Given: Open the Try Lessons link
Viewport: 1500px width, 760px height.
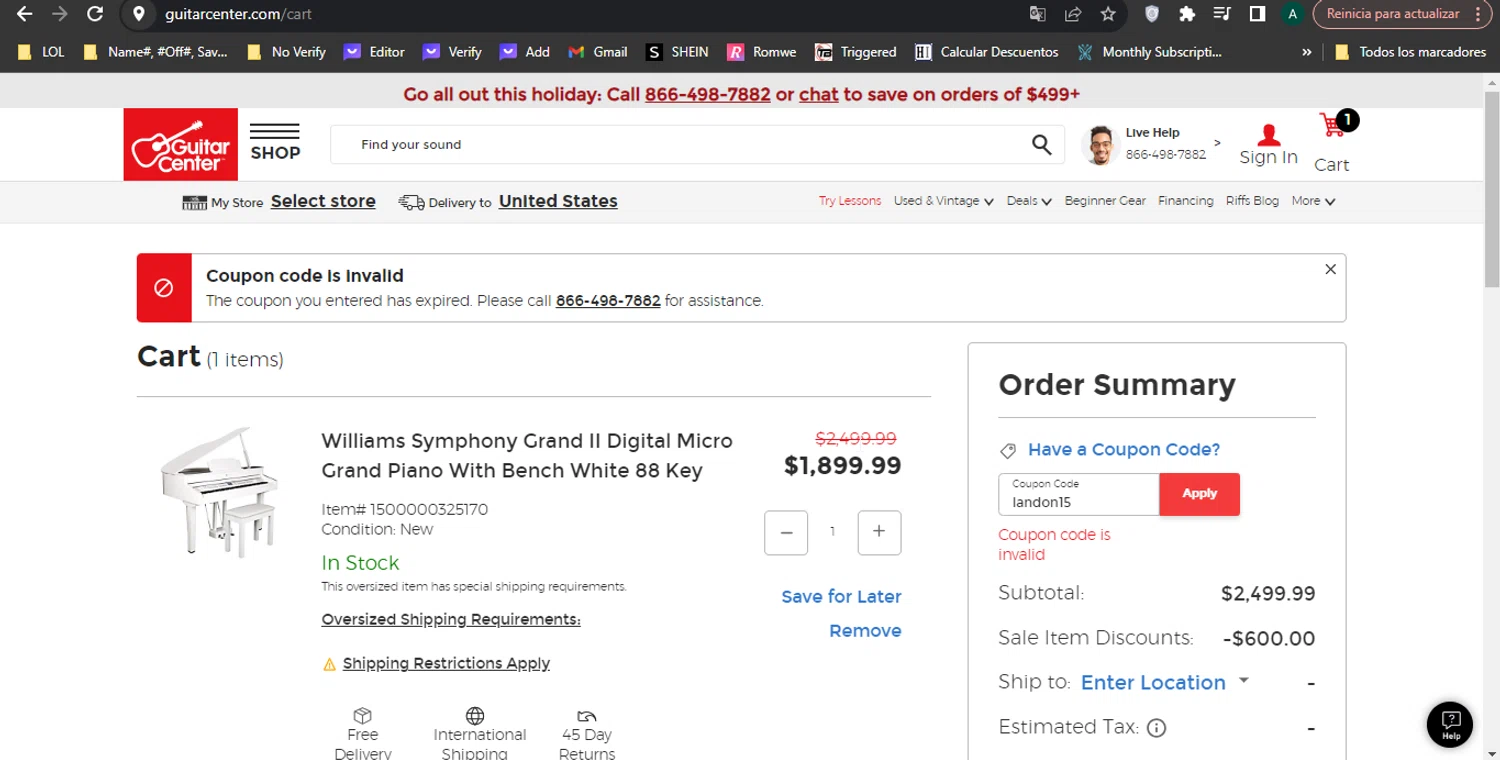Looking at the screenshot, I should [850, 201].
